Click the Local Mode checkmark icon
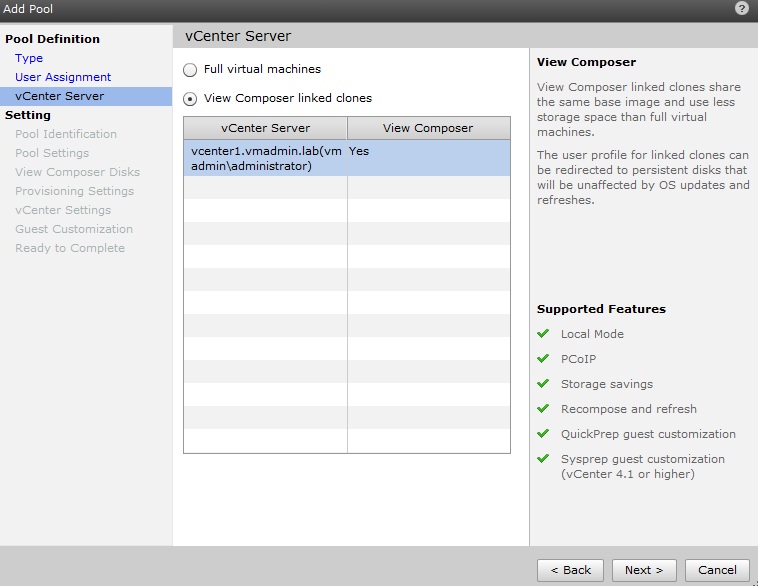Image resolution: width=758 pixels, height=586 pixels. (543, 334)
